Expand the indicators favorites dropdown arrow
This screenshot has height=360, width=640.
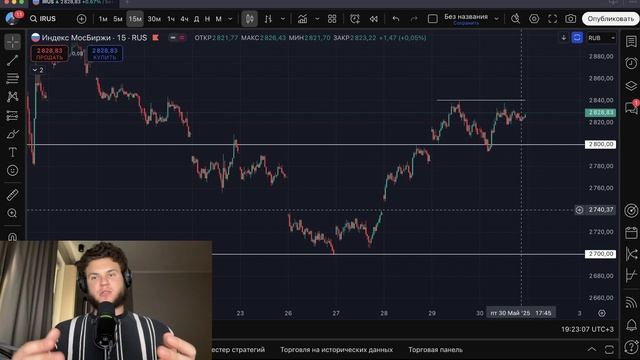point(317,19)
